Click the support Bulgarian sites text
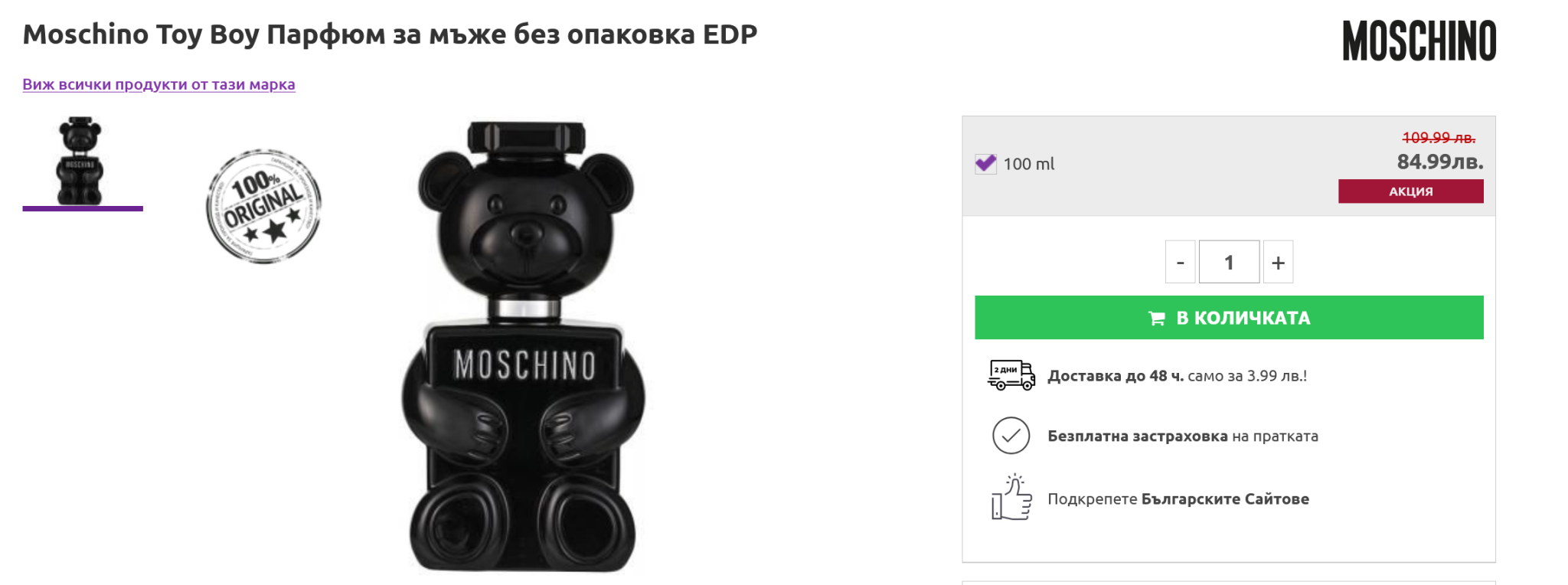This screenshot has height=585, width=1568. coord(1178,499)
